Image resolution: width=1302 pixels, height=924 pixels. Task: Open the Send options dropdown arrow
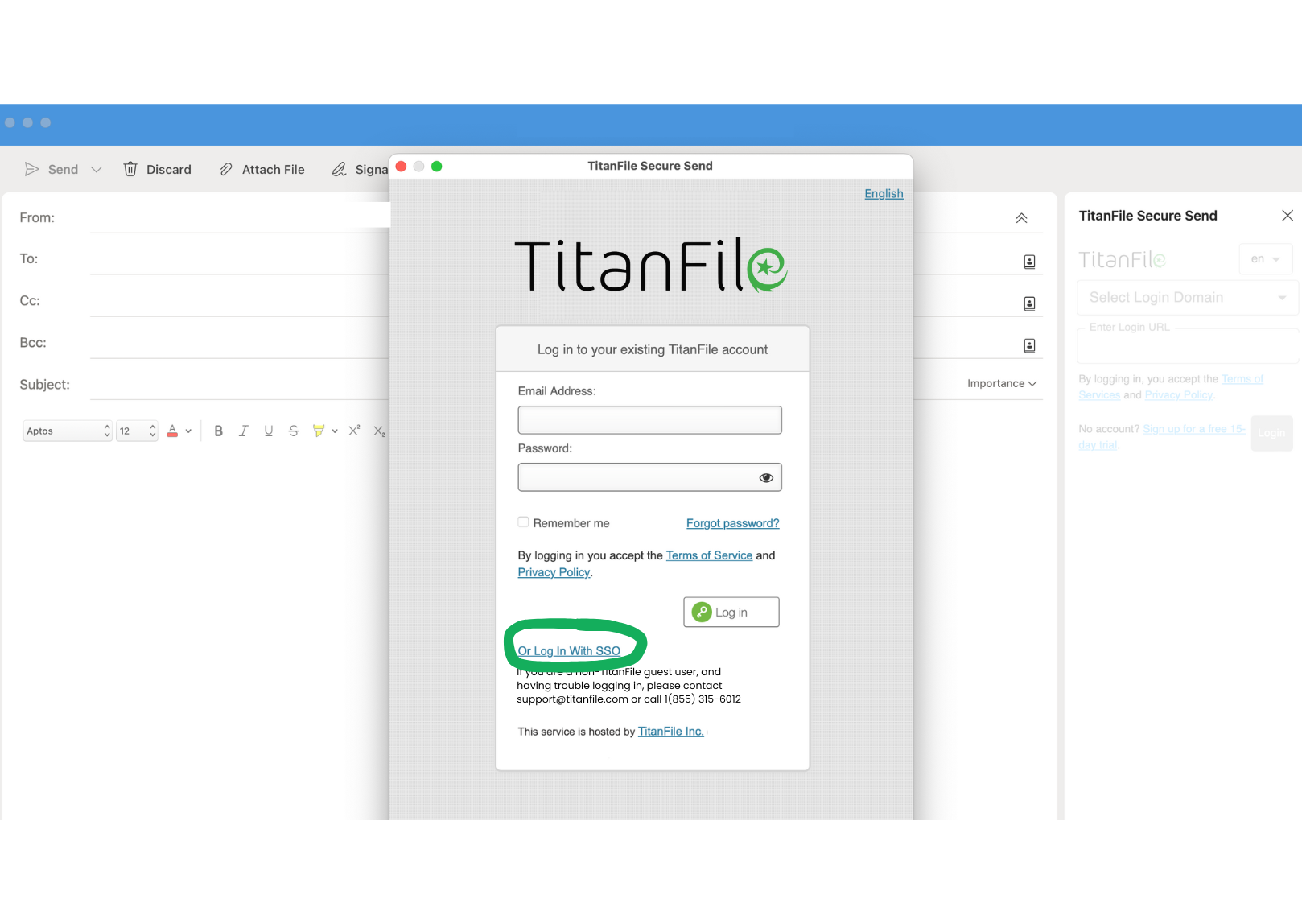pyautogui.click(x=97, y=169)
